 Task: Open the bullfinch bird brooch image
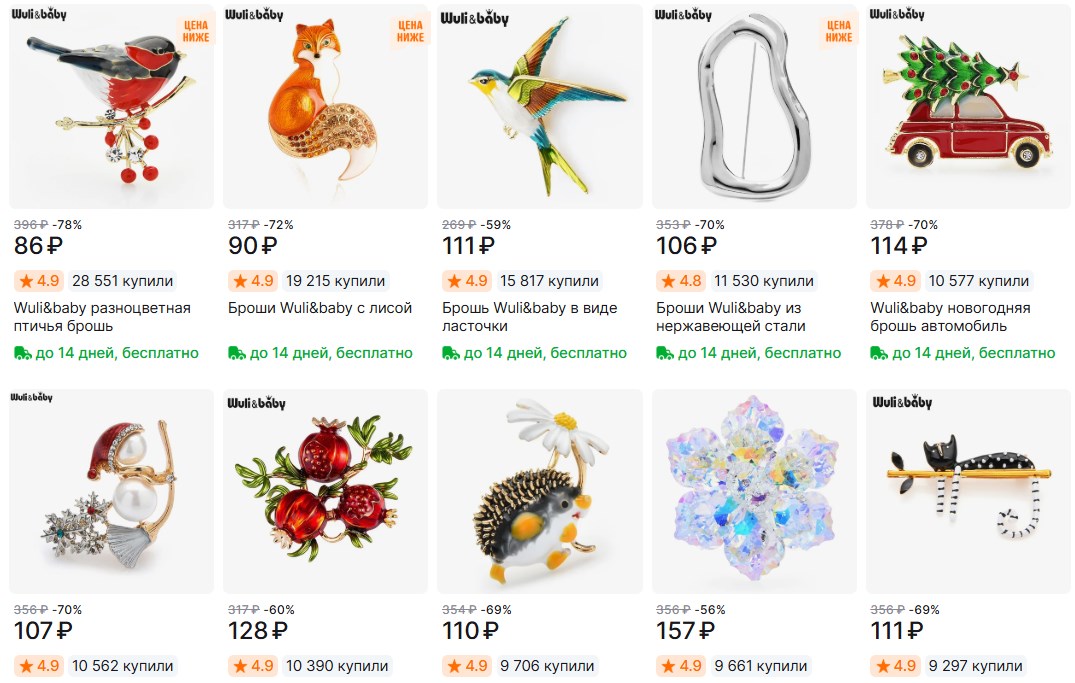pos(111,106)
